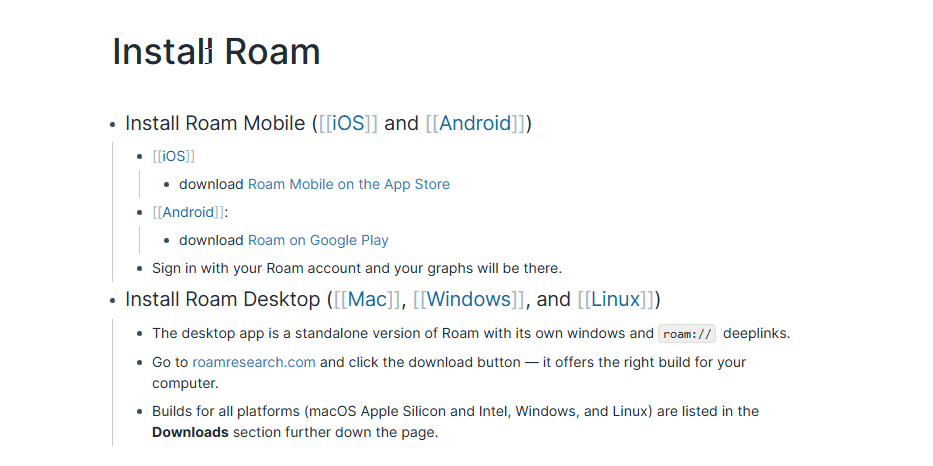
Task: Open the Mac page link
Action: [367, 299]
